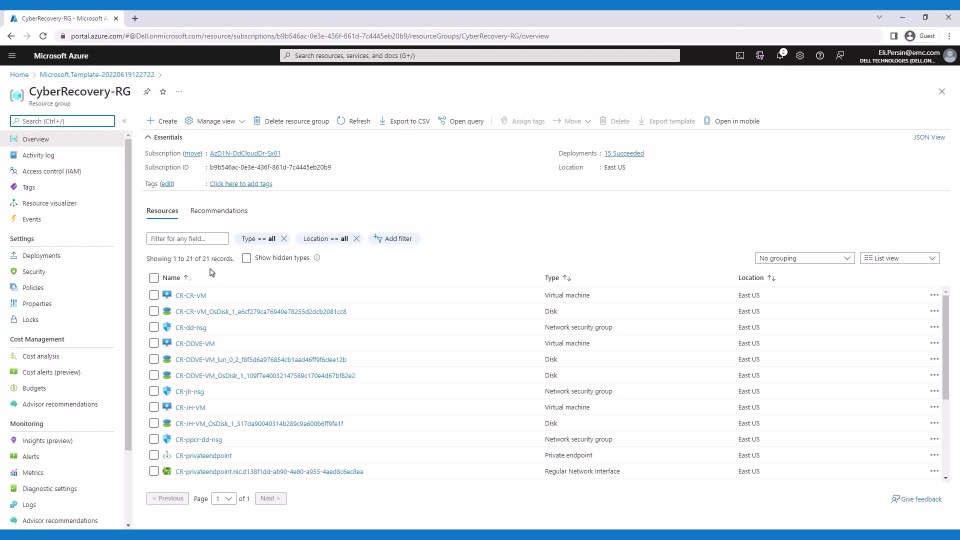960x540 pixels.
Task: Switch to the Recommendations tab
Action: point(219,211)
